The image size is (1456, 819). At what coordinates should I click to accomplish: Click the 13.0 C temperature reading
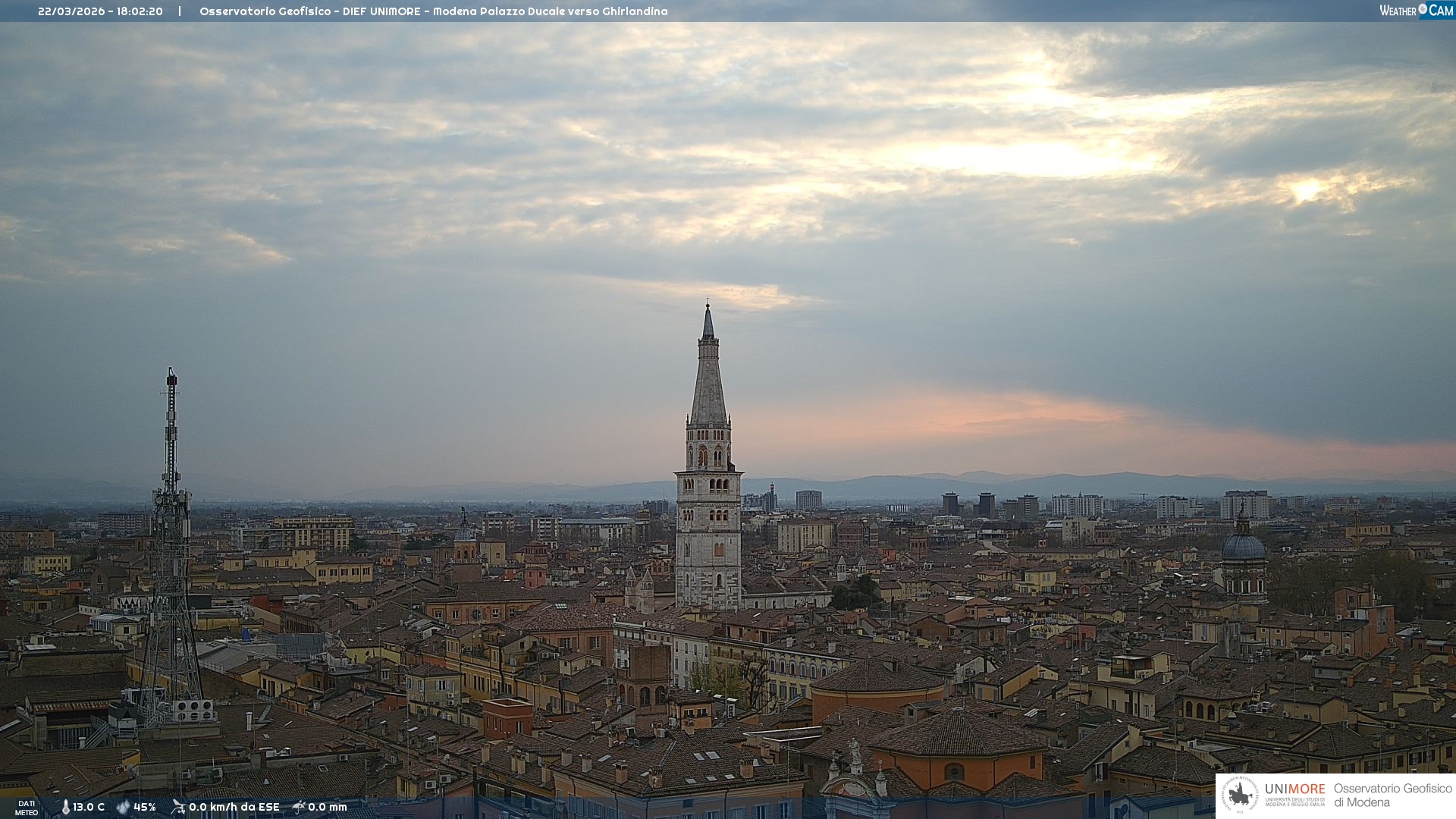point(89,808)
